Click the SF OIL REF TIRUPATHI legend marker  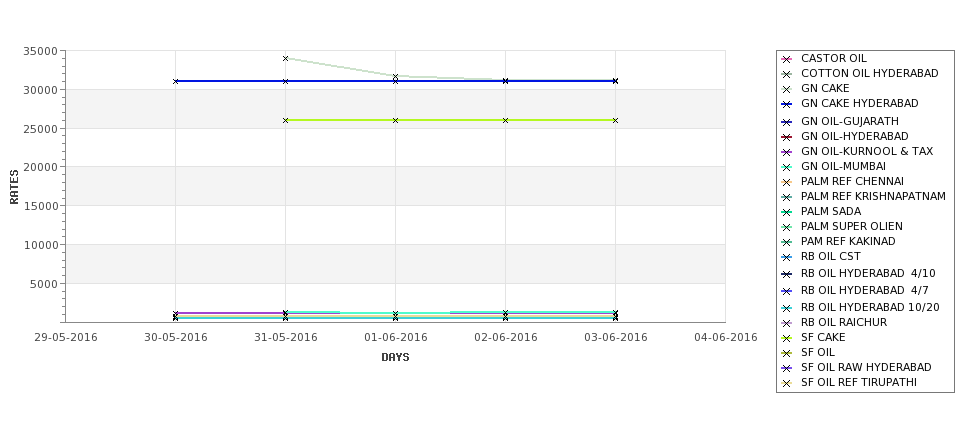787,384
